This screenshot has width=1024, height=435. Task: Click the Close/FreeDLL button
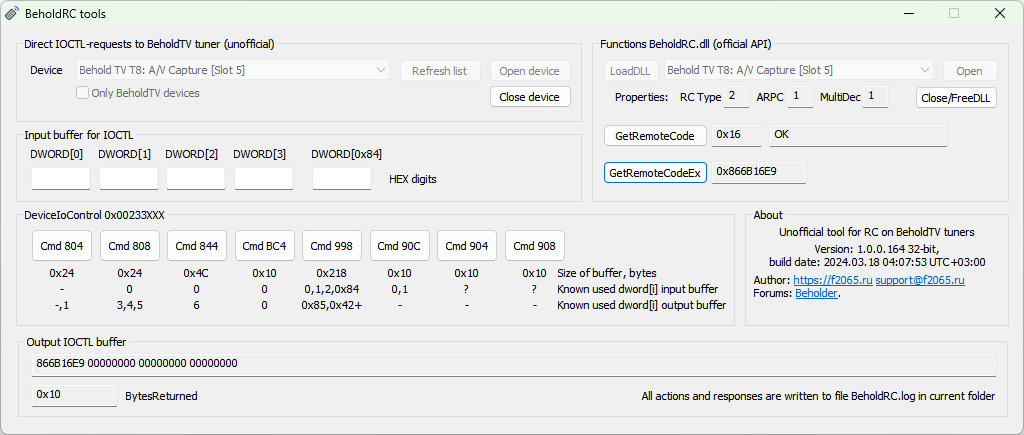(956, 97)
